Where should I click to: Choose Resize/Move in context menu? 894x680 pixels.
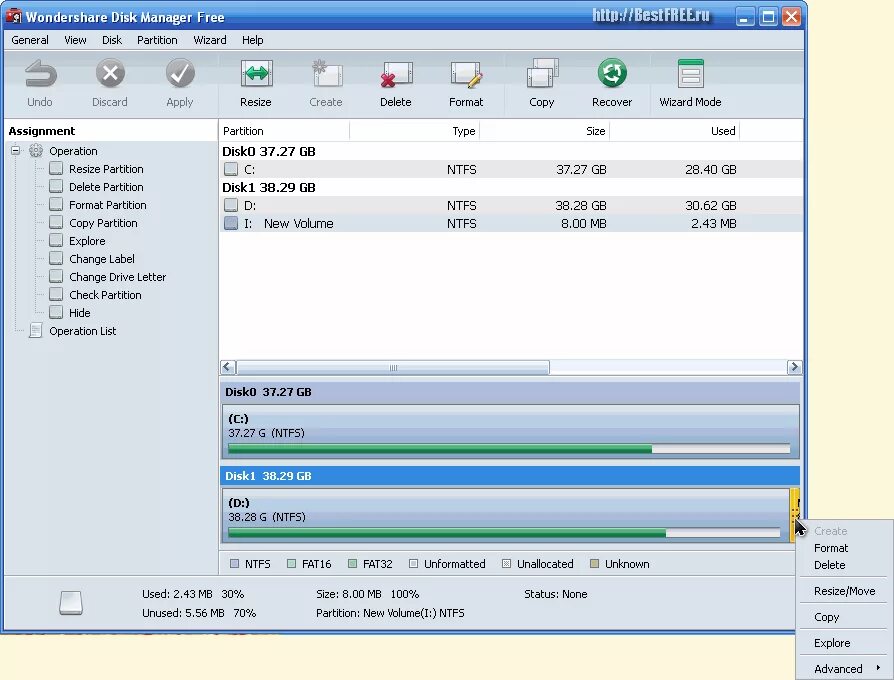pos(844,591)
